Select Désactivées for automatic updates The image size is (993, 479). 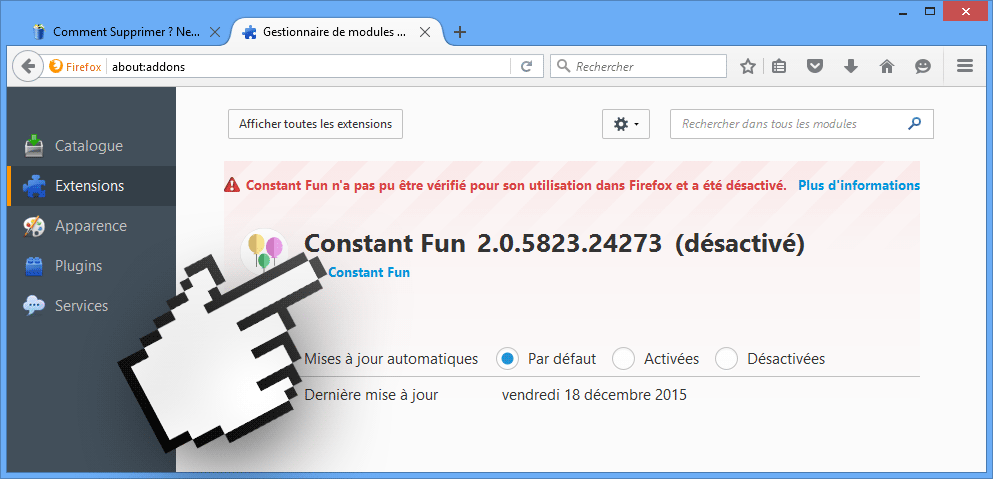click(726, 359)
